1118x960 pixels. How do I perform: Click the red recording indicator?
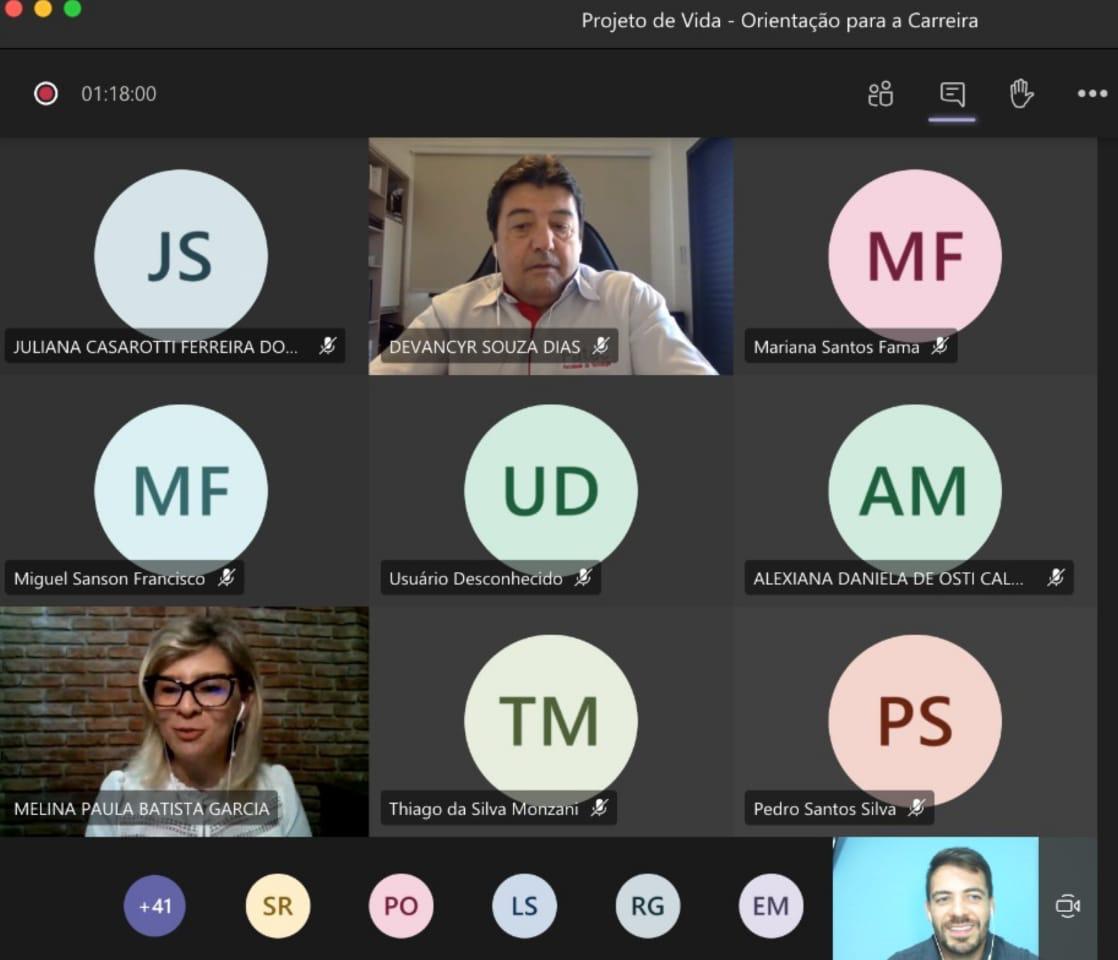tap(46, 94)
